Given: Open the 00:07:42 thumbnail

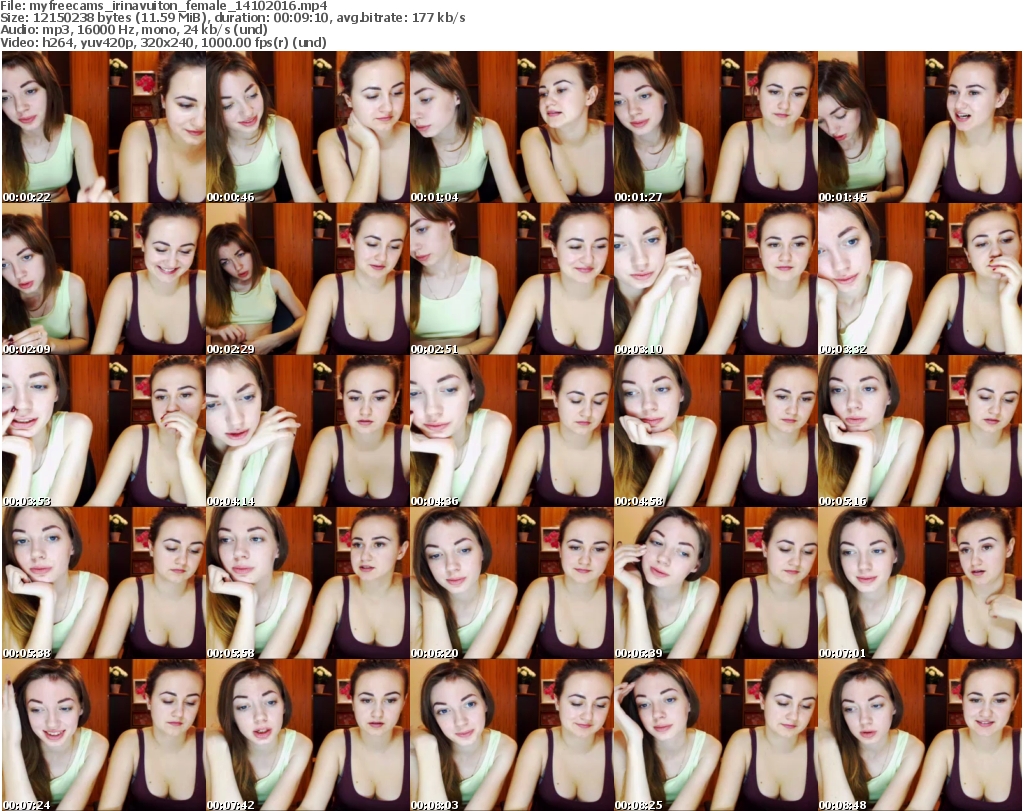Looking at the screenshot, I should click(308, 735).
